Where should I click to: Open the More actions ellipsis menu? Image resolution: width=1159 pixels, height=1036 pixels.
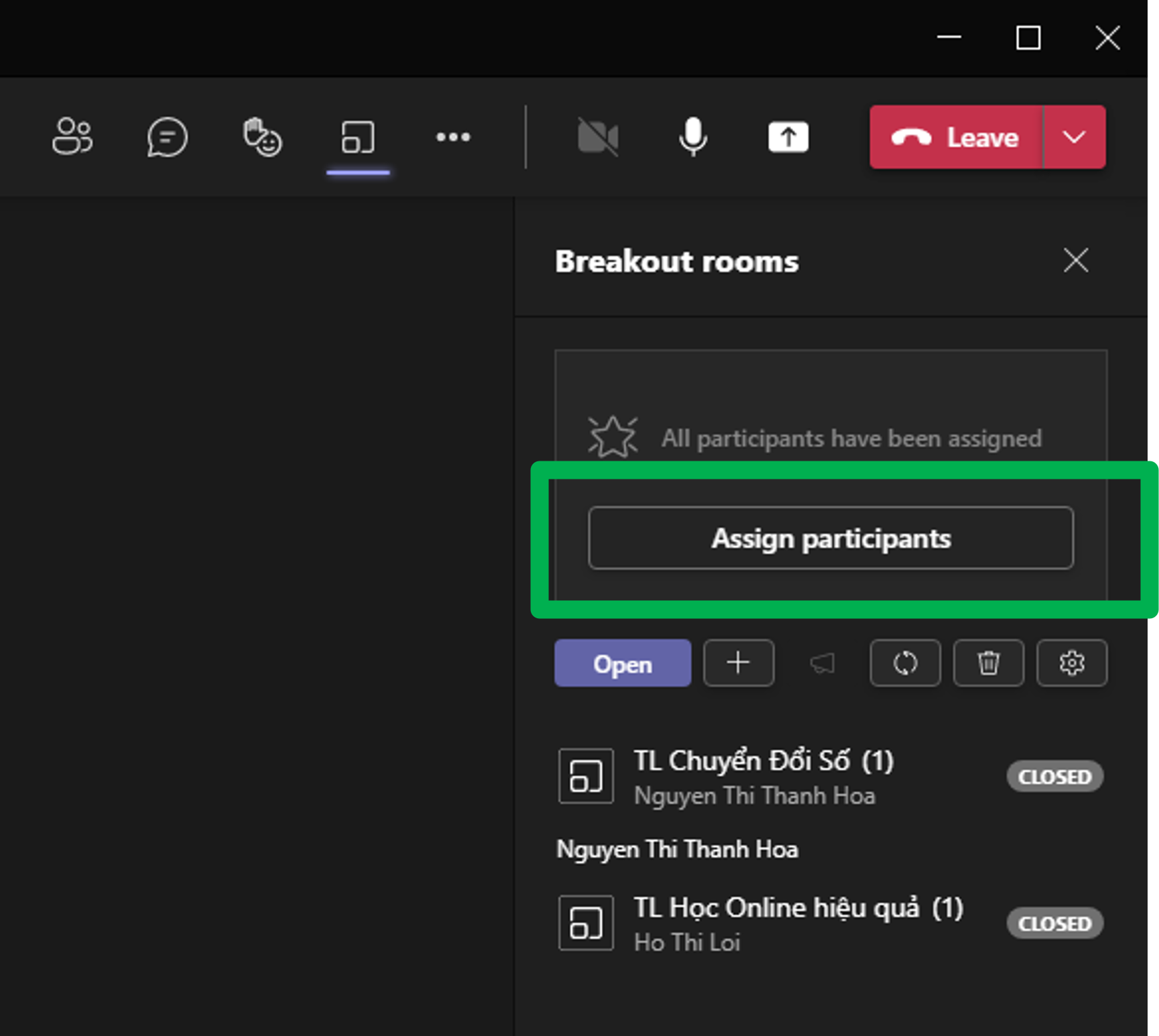coord(453,137)
